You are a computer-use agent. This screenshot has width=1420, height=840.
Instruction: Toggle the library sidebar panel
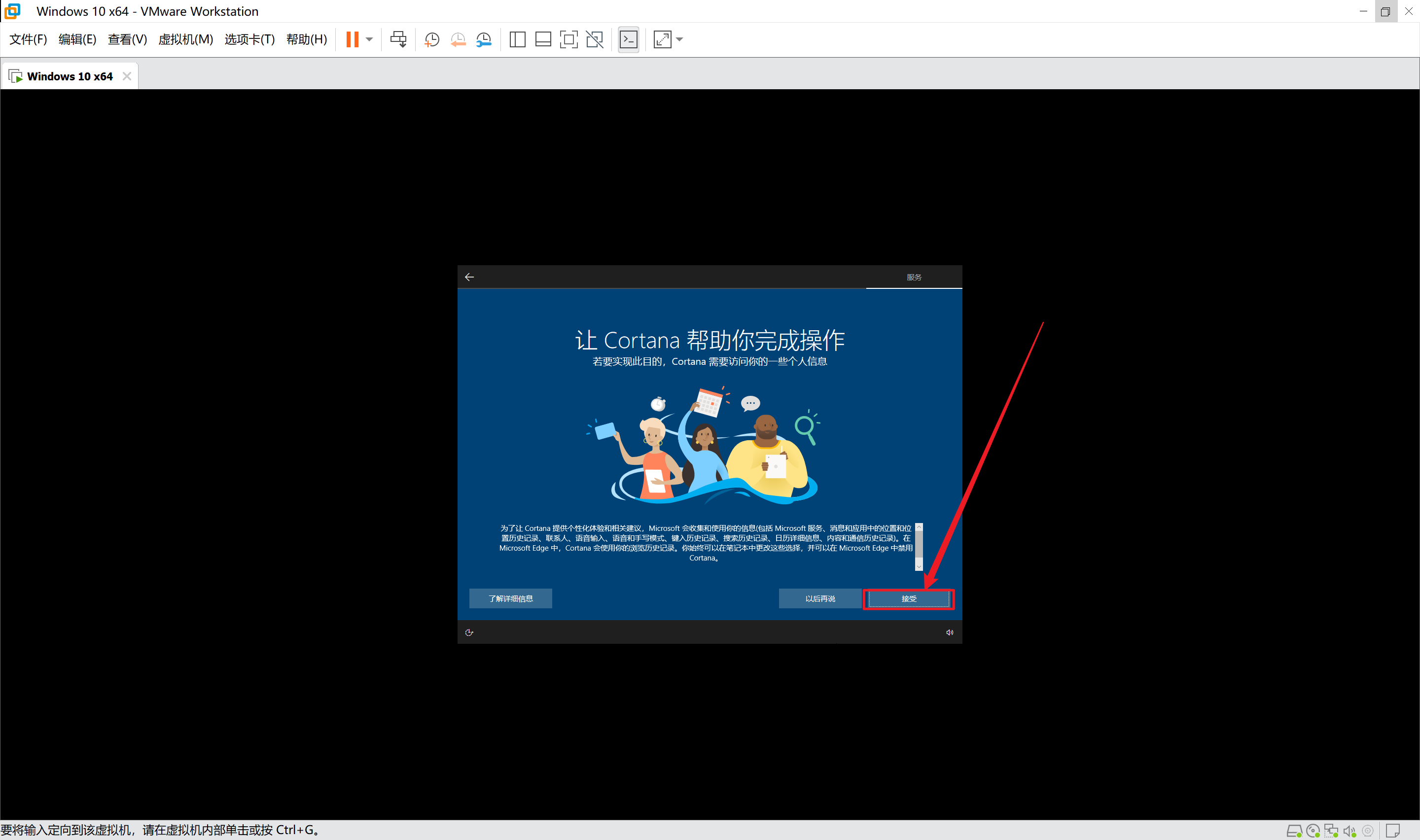click(x=517, y=39)
